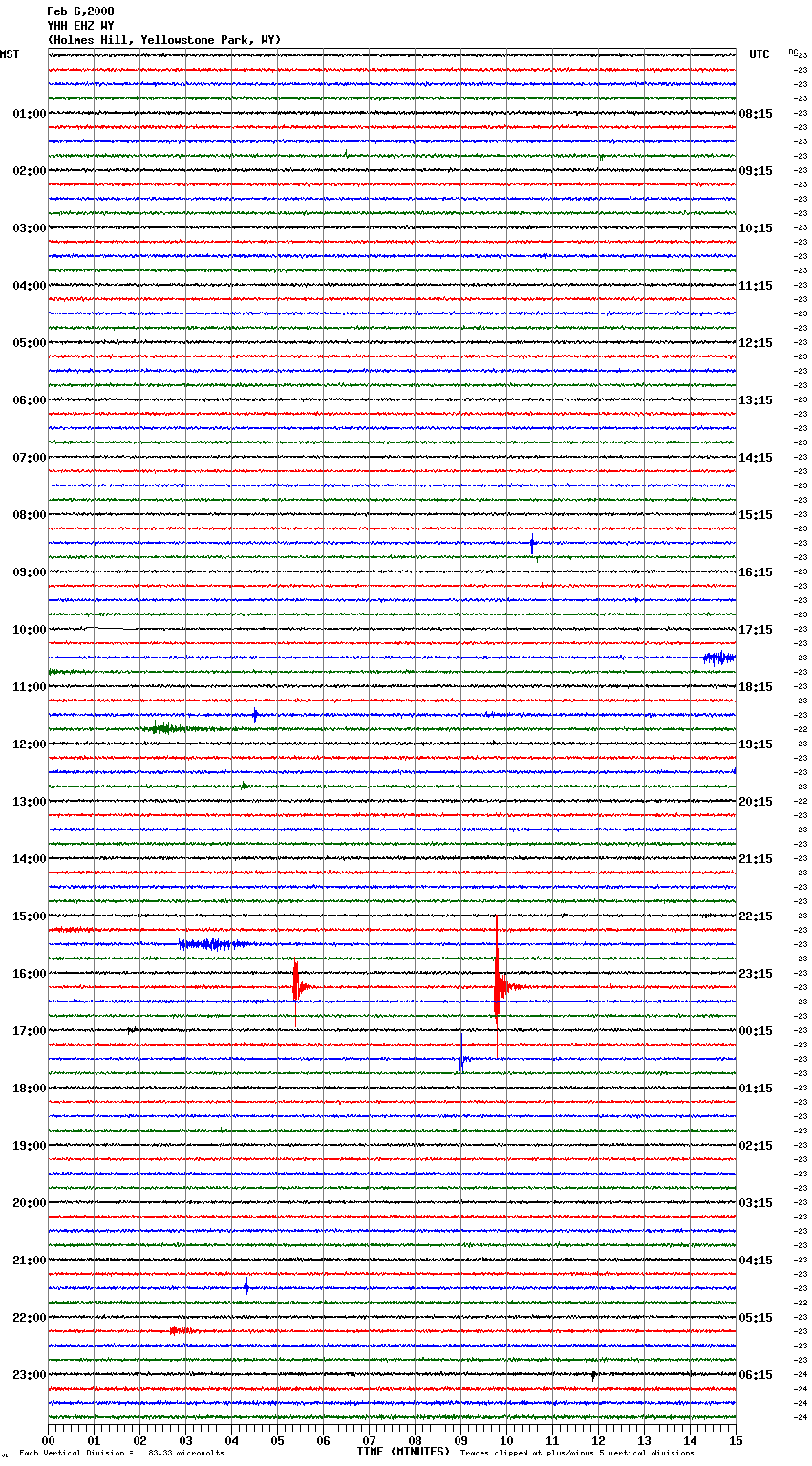Image resolution: width=812 pixels, height=1466 pixels.
Task: Click minute '15' at the axis end
Action: (x=736, y=1440)
